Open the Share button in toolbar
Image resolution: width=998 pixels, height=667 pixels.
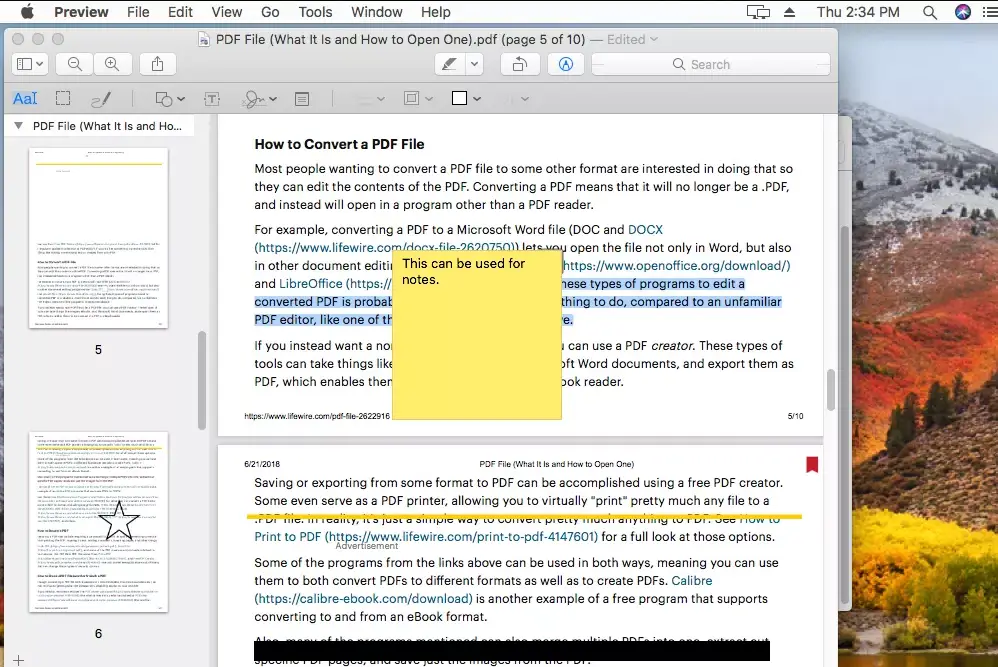(157, 64)
